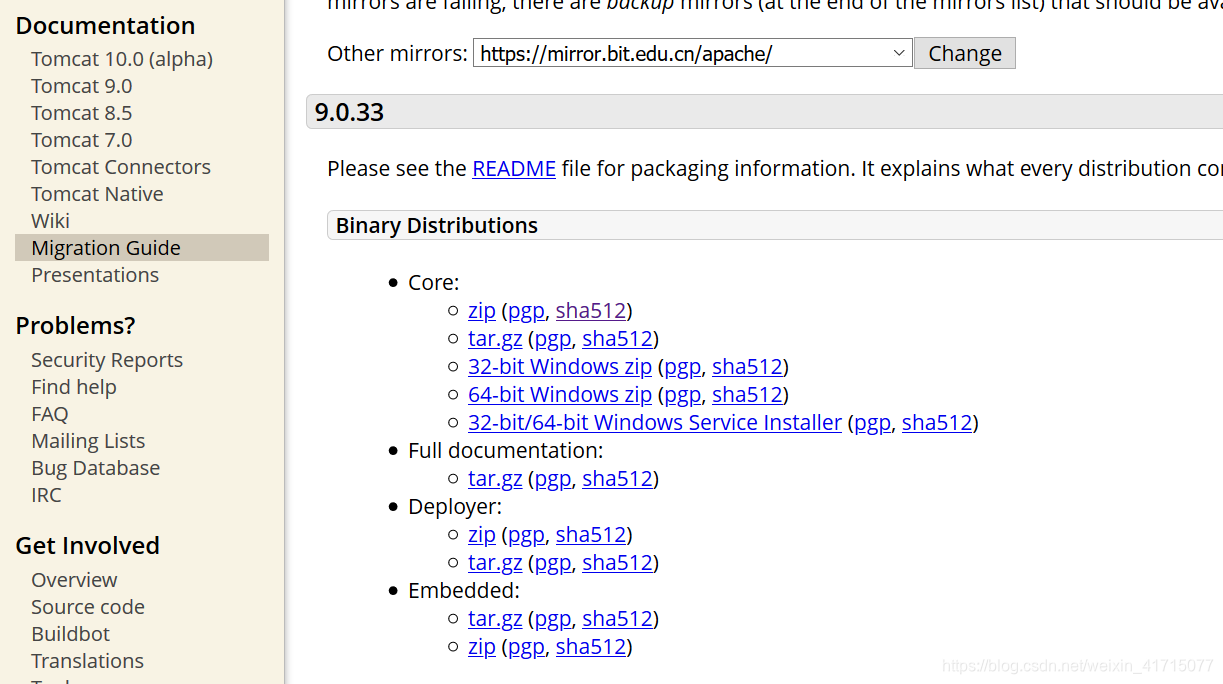This screenshot has height=684, width=1223.
Task: Open Presentations sidebar link
Action: [95, 275]
